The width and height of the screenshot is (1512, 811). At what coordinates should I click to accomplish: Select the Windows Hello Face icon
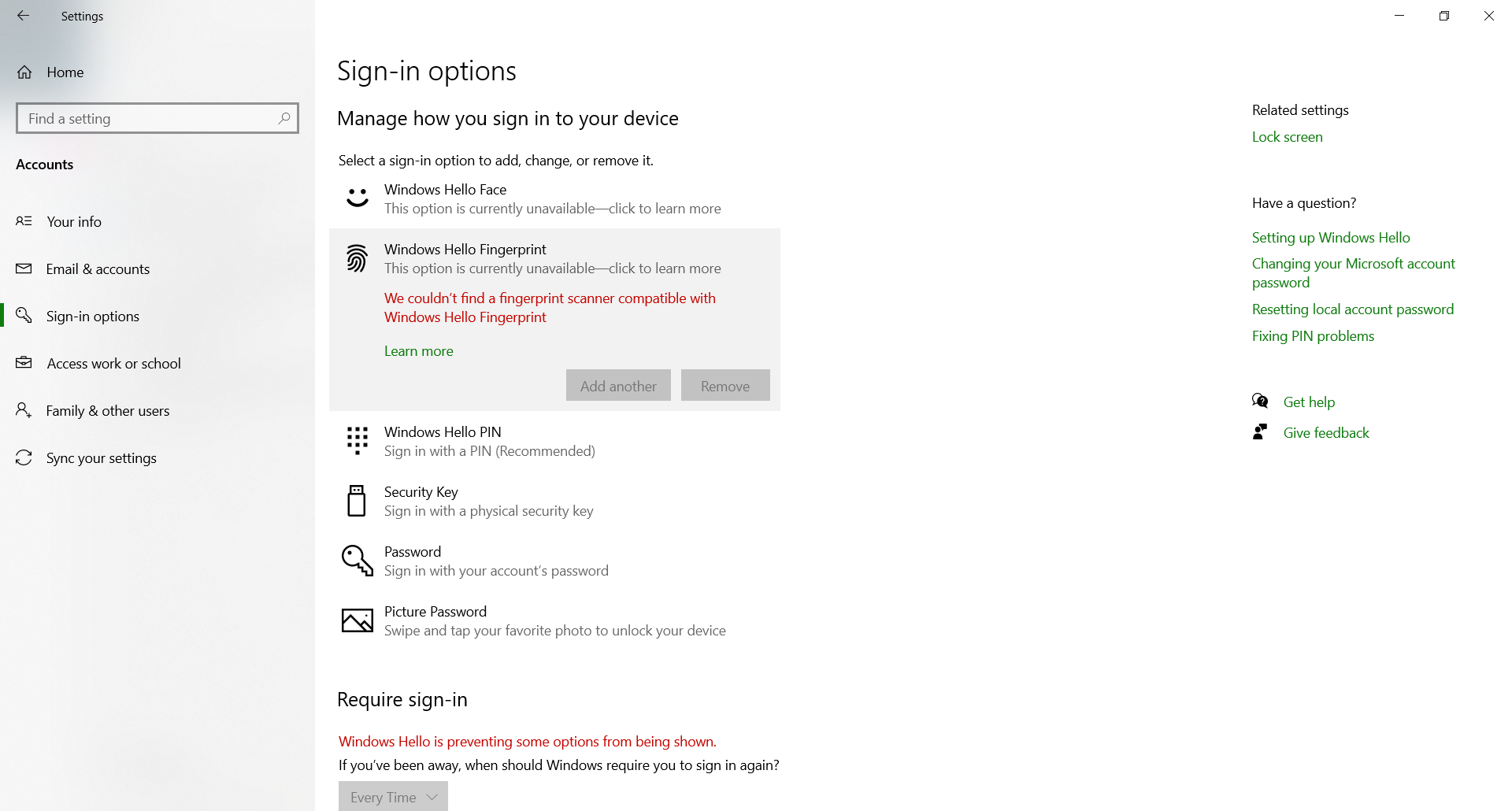(x=357, y=198)
